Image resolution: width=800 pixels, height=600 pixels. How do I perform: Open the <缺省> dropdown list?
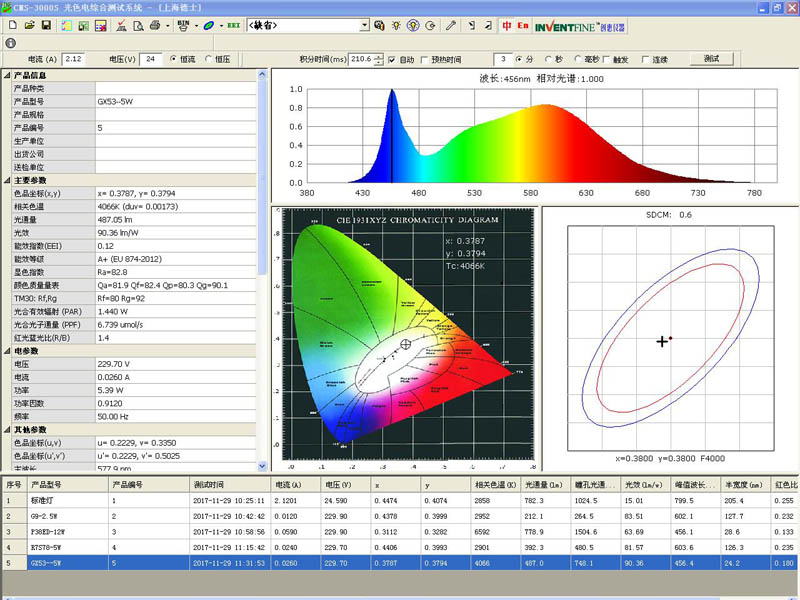point(364,25)
